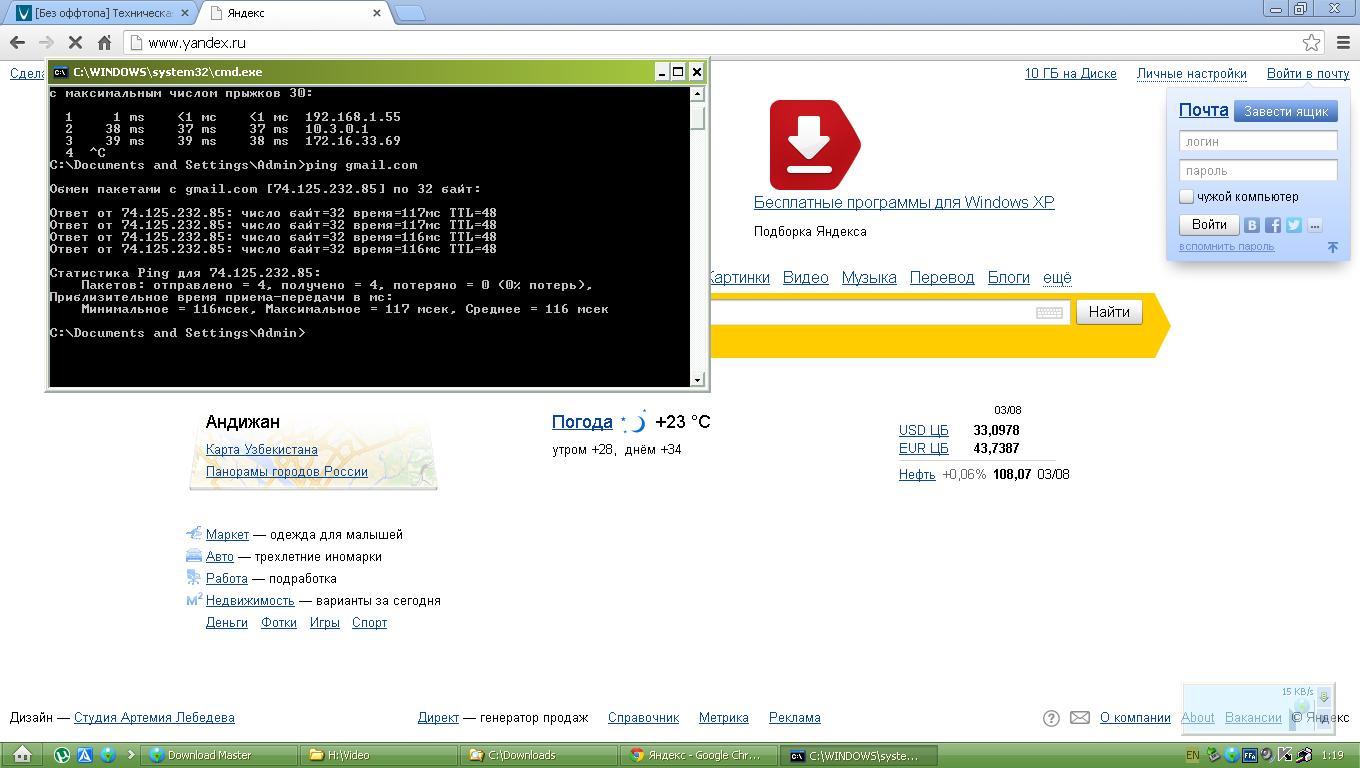1360x768 pixels.
Task: Click the USD ЦБ rate link
Action: click(923, 430)
